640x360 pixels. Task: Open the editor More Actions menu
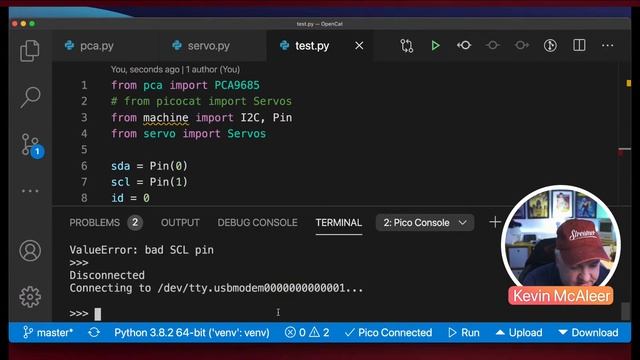point(607,45)
